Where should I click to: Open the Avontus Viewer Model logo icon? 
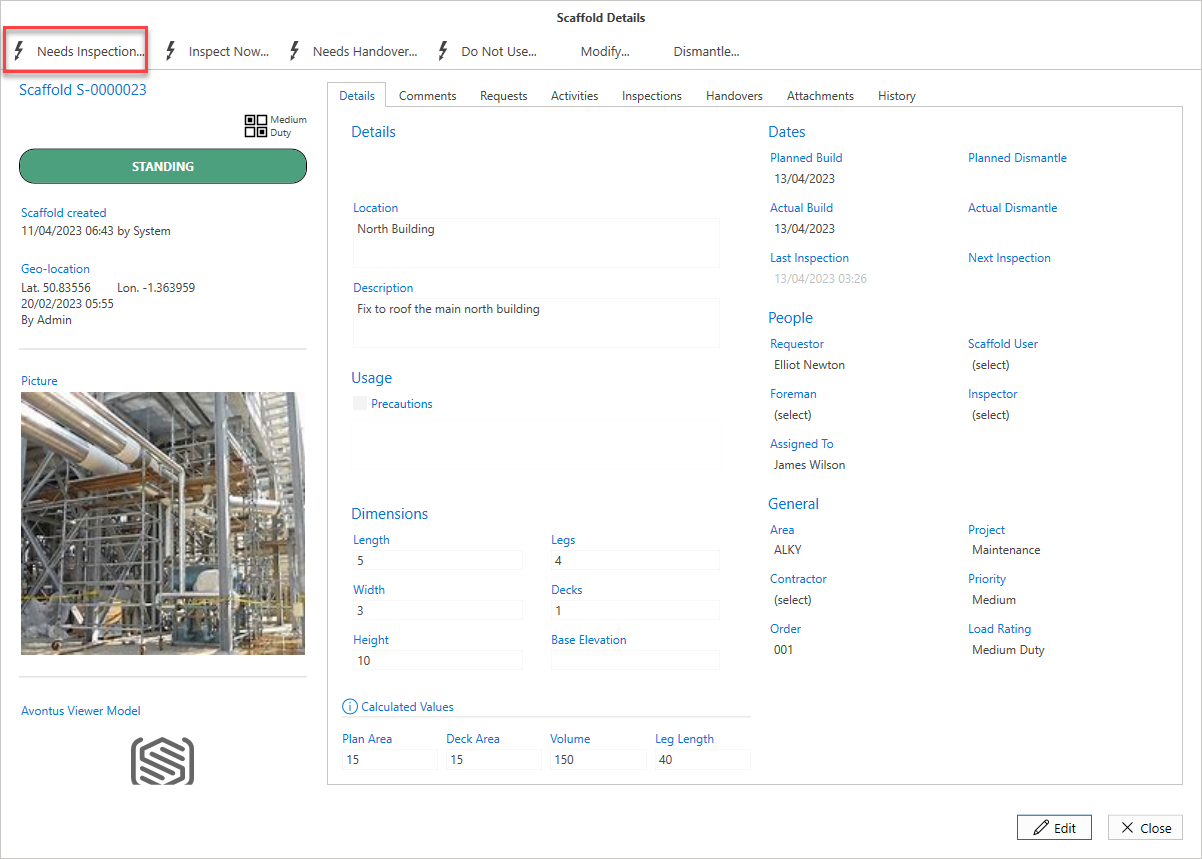(x=162, y=761)
